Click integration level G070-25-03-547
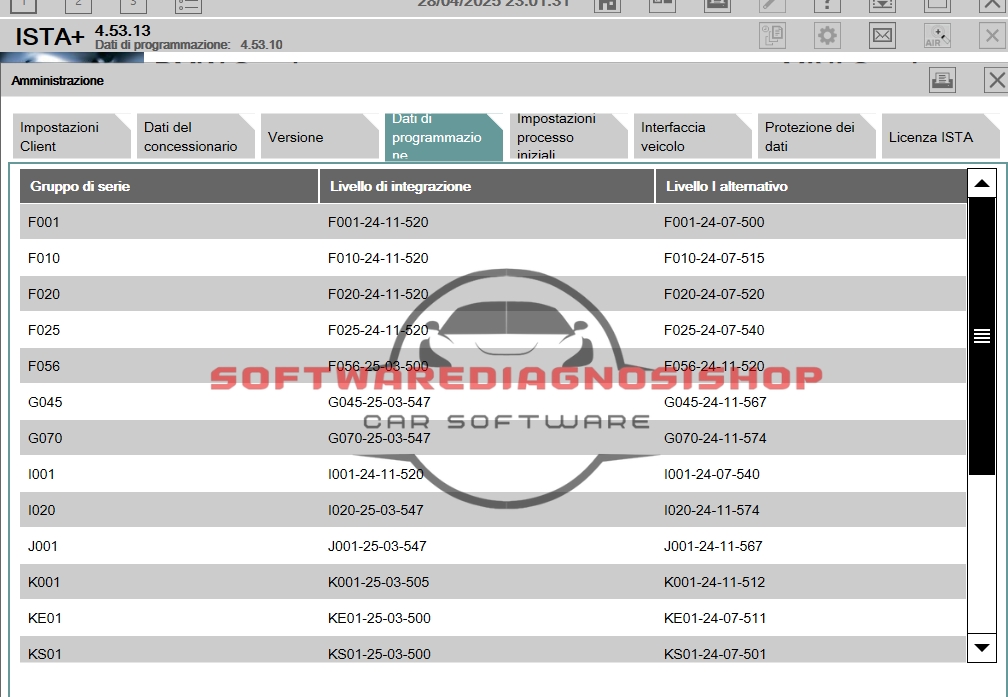This screenshot has height=697, width=1008. coord(379,438)
